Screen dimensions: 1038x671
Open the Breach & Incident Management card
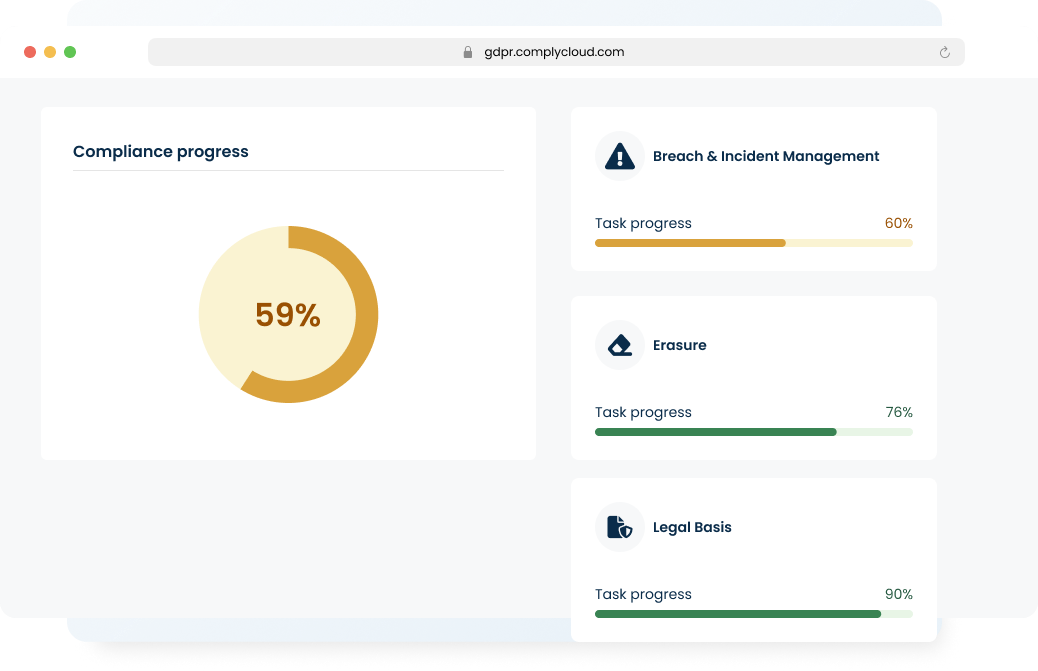[753, 188]
